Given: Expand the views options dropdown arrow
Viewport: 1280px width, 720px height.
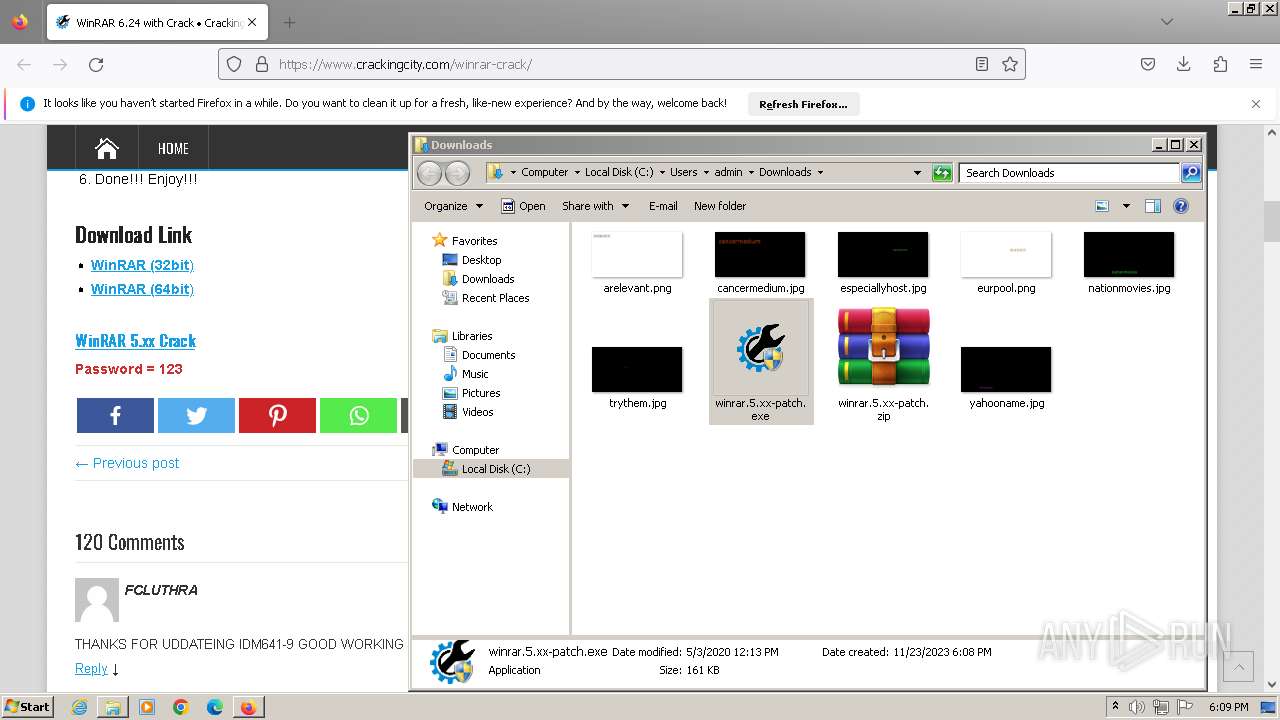Looking at the screenshot, I should tap(1126, 206).
